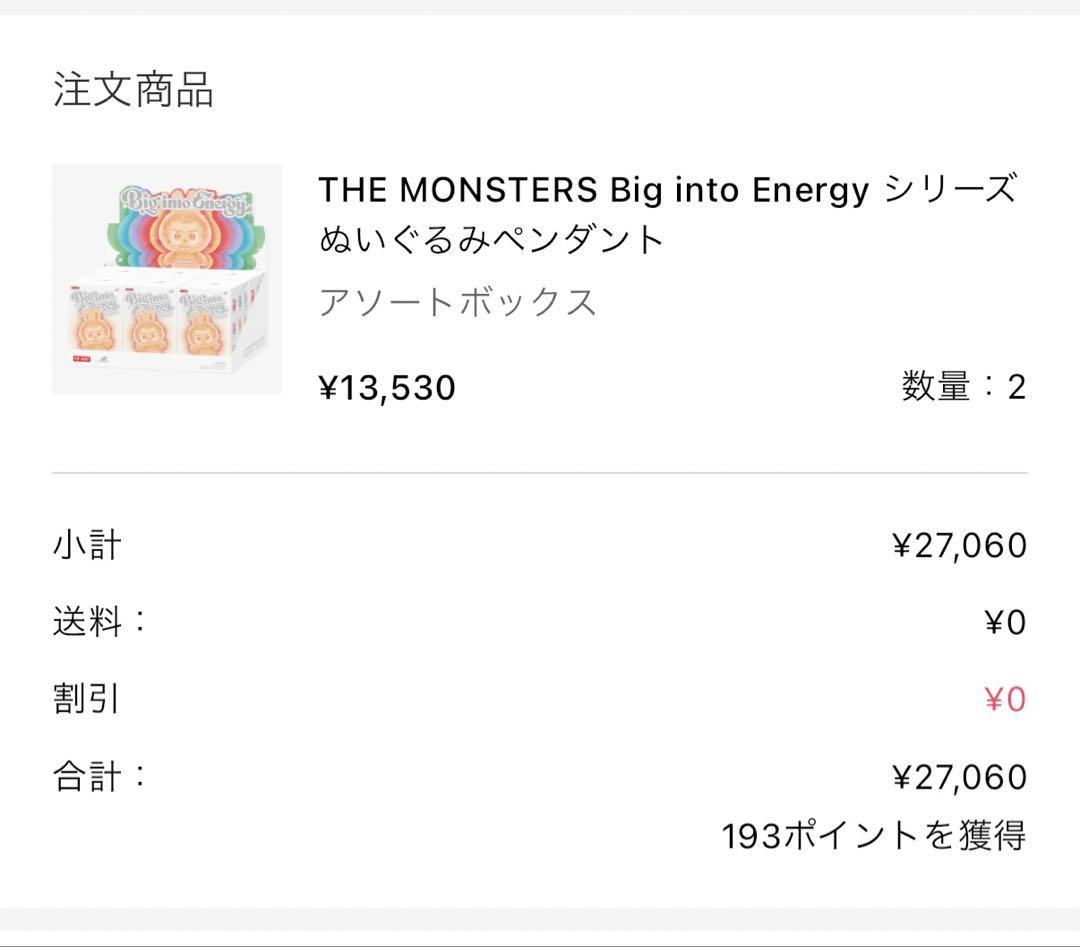The image size is (1080, 947).
Task: Tap the black ¥0 shipping fee value
Action: tap(1005, 622)
